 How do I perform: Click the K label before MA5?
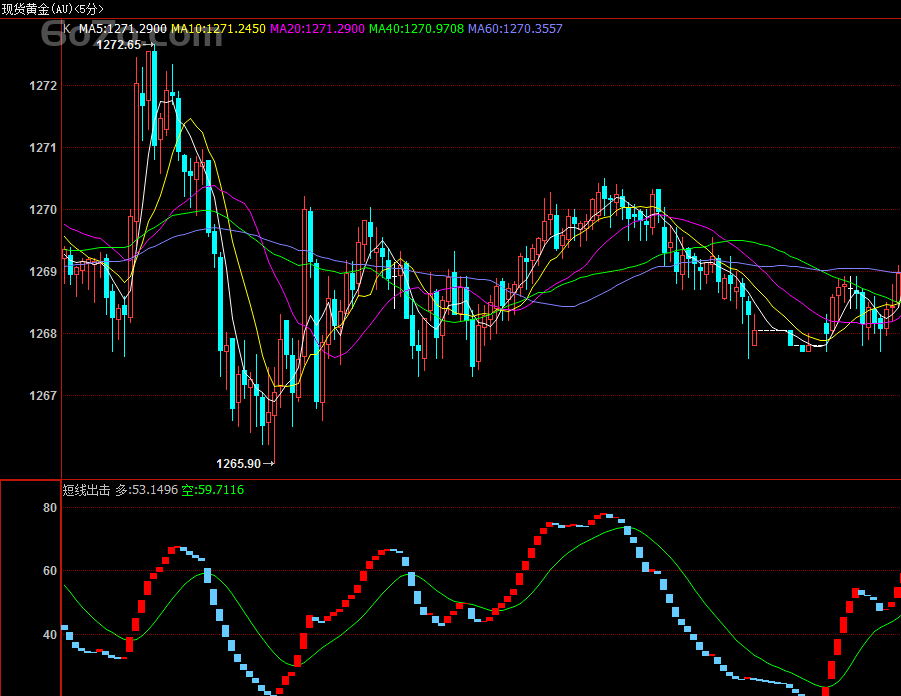pyautogui.click(x=67, y=29)
